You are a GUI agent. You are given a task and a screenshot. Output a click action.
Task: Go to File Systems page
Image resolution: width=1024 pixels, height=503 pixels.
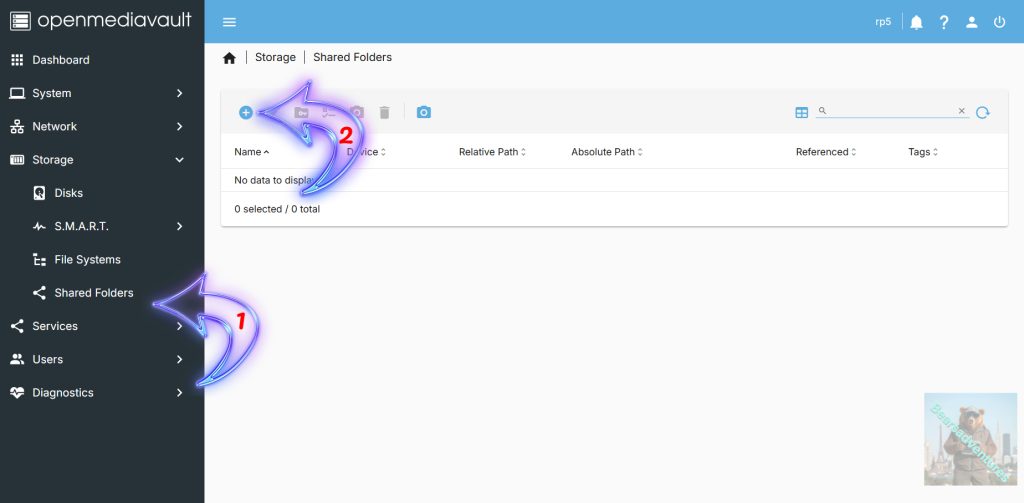87,260
